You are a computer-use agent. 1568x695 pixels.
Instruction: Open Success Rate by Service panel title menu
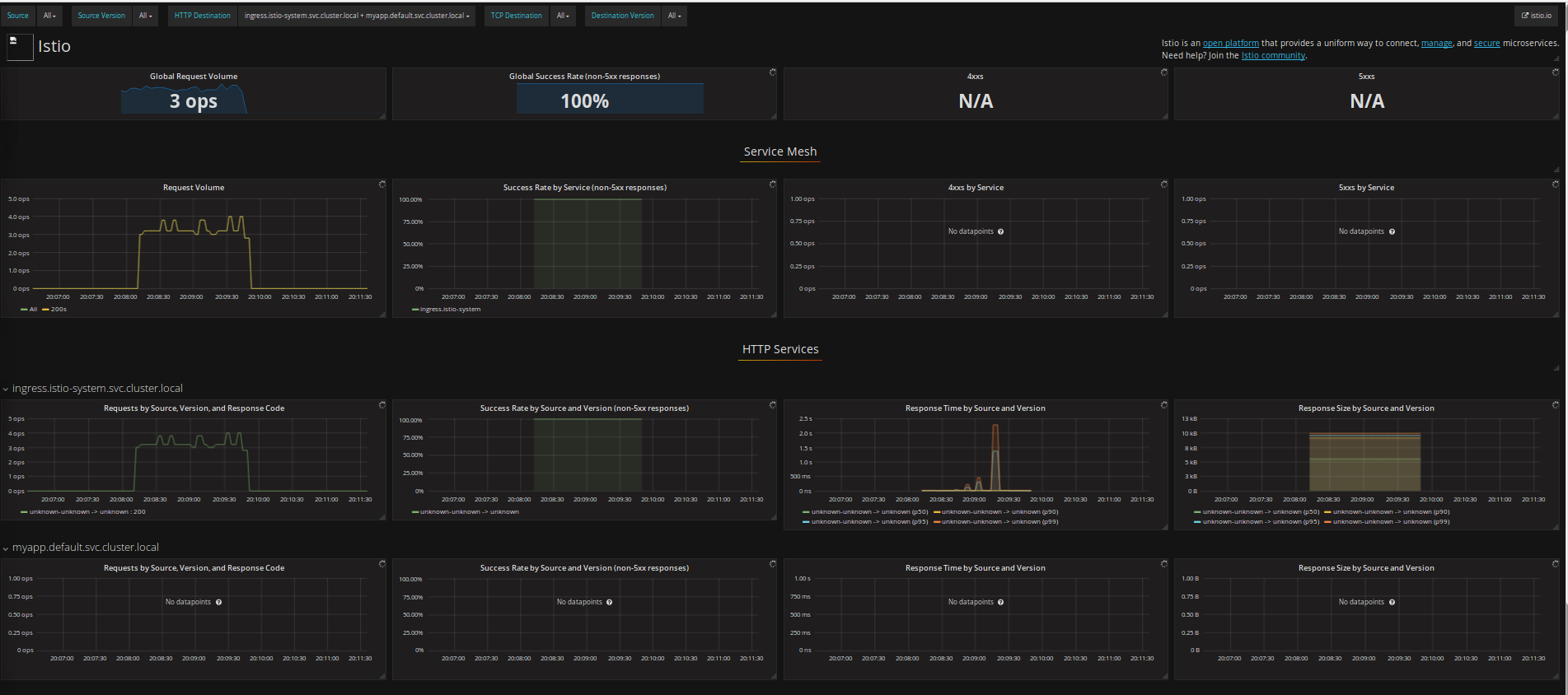tap(585, 188)
